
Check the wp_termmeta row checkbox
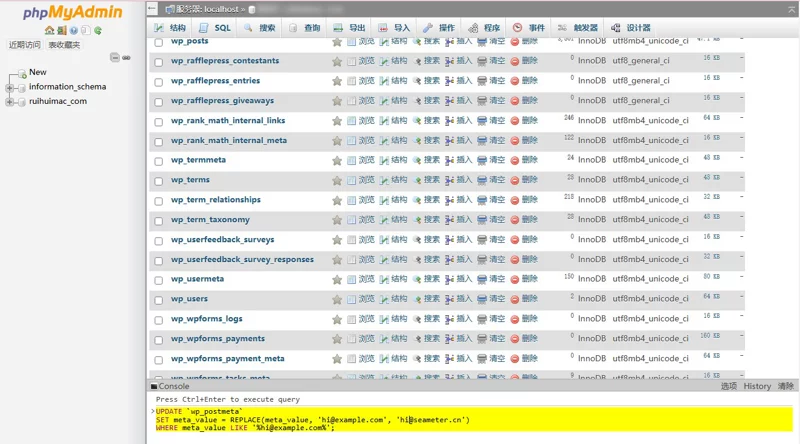point(159,161)
